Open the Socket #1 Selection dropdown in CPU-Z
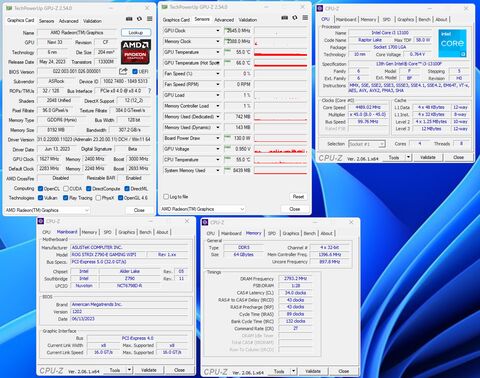The height and width of the screenshot is (378, 480). [367, 144]
